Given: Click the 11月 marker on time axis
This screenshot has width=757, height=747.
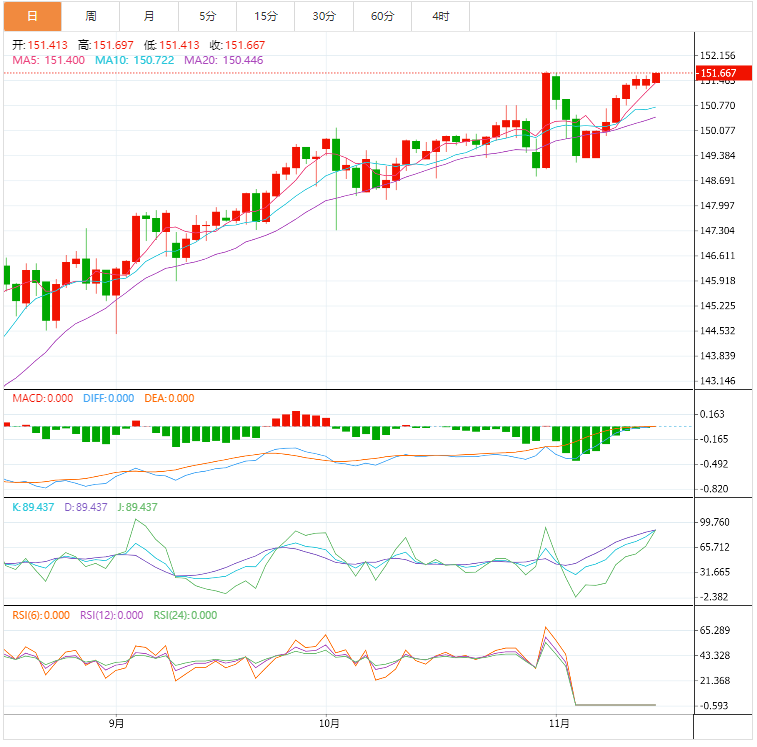Looking at the screenshot, I should 559,722.
